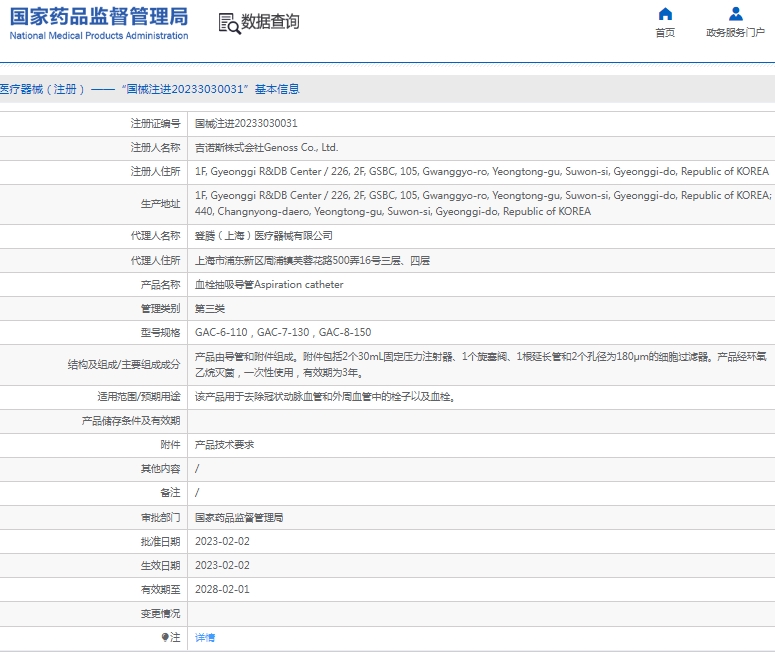This screenshot has height=654, width=775.
Task: Open the 政务服务门户 user portal icon
Action: pos(735,14)
